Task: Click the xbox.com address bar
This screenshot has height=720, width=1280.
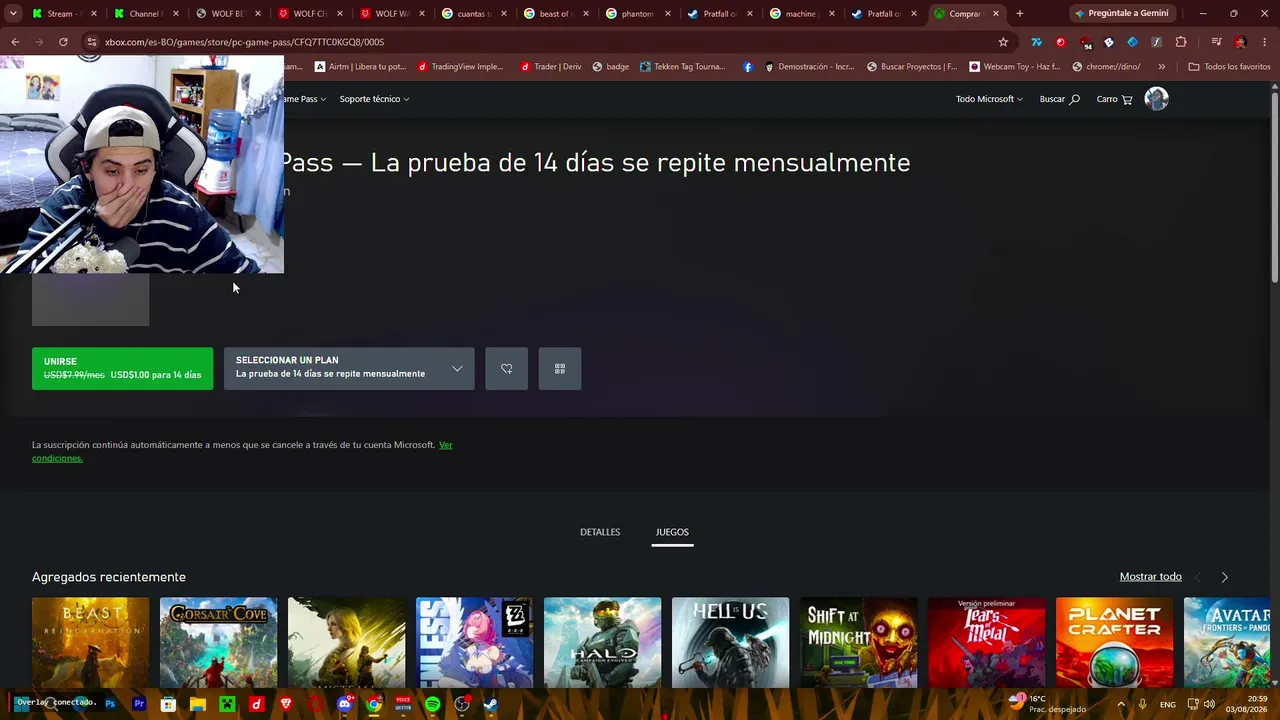Action: click(540, 42)
